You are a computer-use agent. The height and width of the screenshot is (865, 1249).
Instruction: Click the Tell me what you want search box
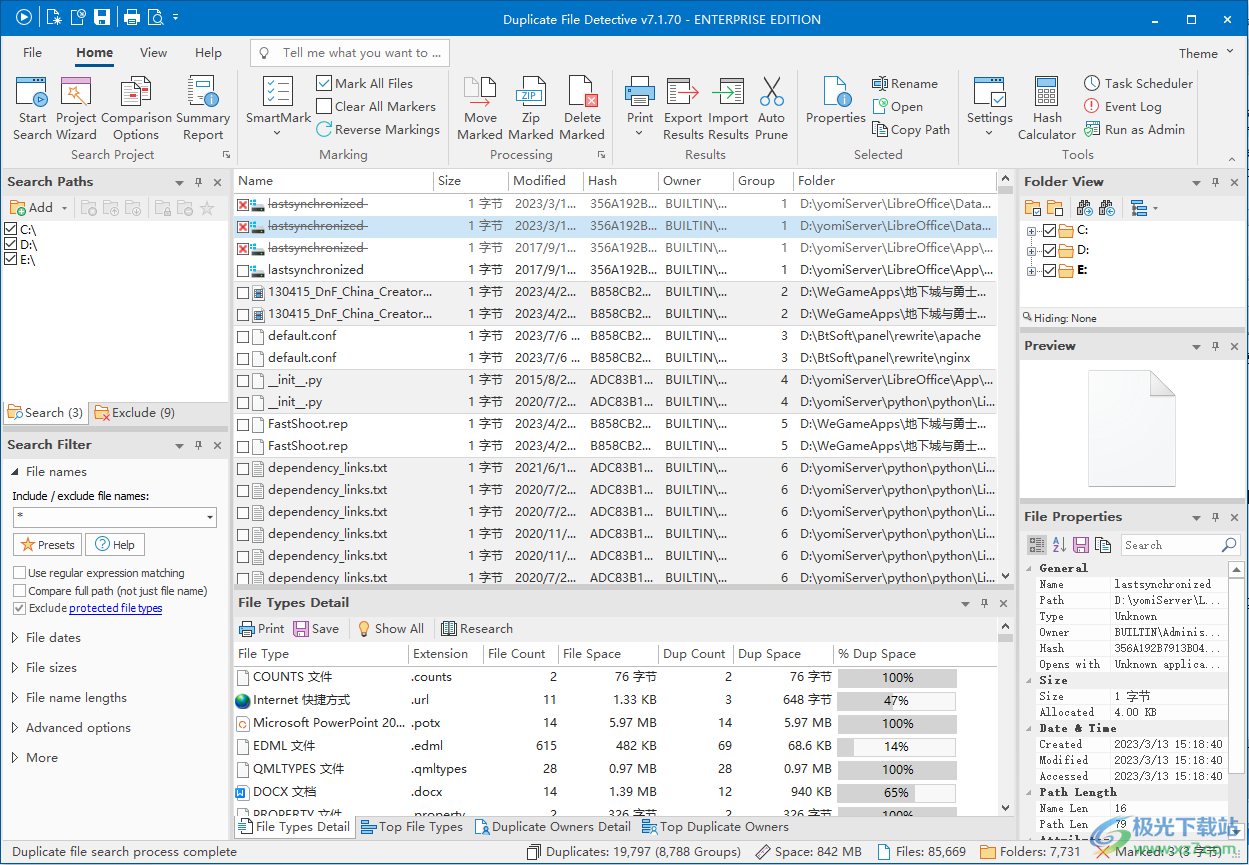pyautogui.click(x=349, y=53)
